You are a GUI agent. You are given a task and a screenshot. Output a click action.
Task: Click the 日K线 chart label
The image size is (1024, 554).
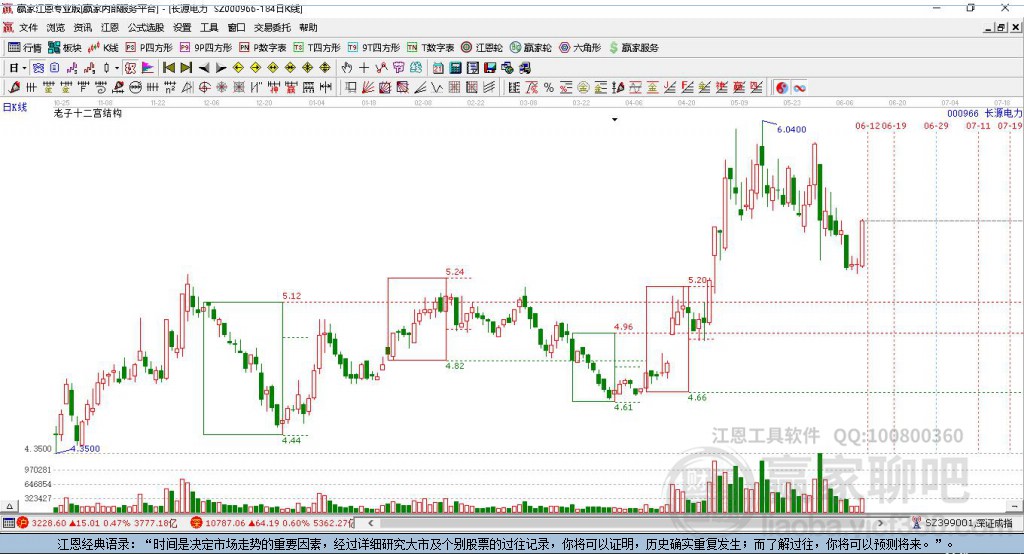(x=14, y=107)
